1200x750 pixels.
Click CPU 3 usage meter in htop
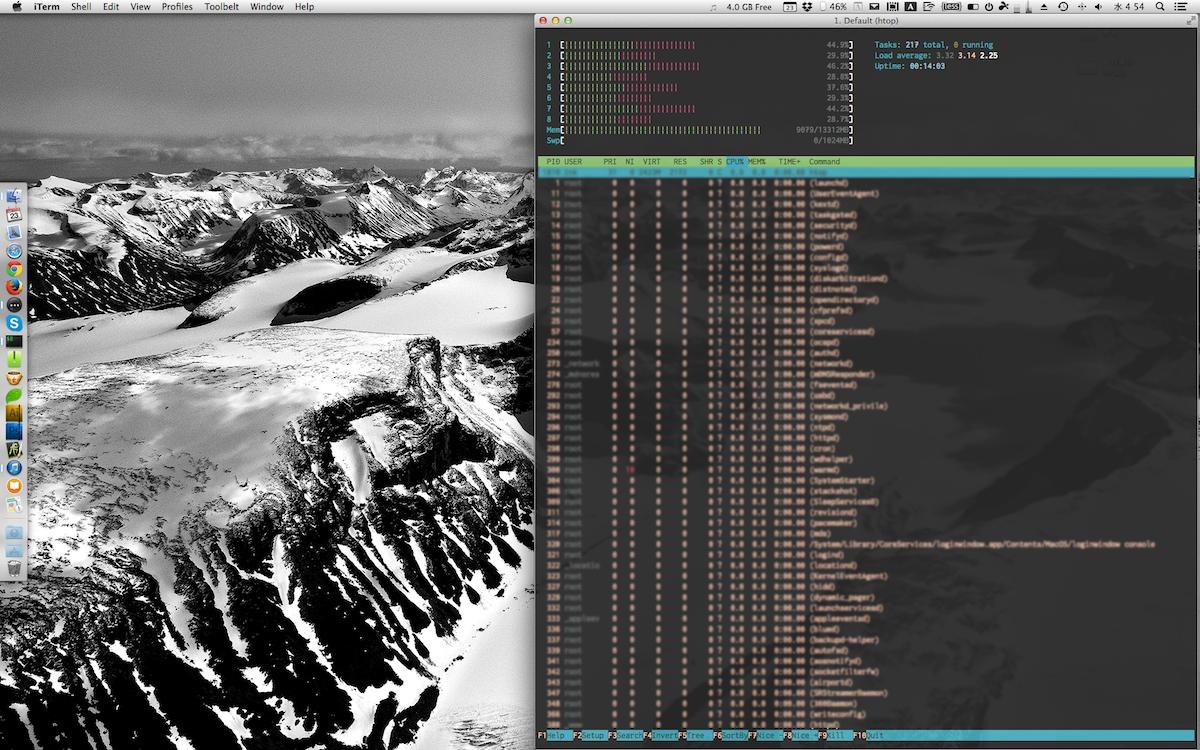click(x=699, y=66)
